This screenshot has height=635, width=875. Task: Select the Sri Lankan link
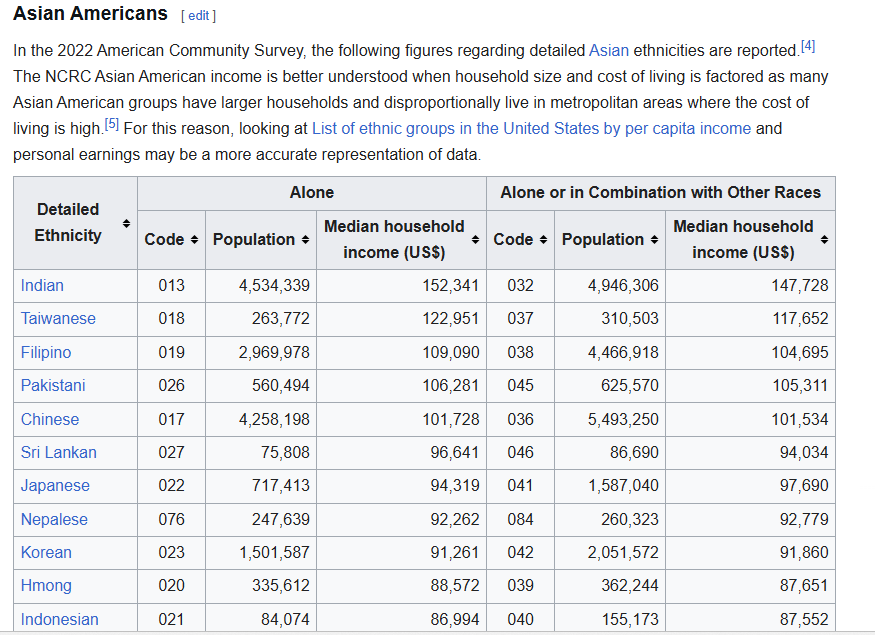pos(59,453)
